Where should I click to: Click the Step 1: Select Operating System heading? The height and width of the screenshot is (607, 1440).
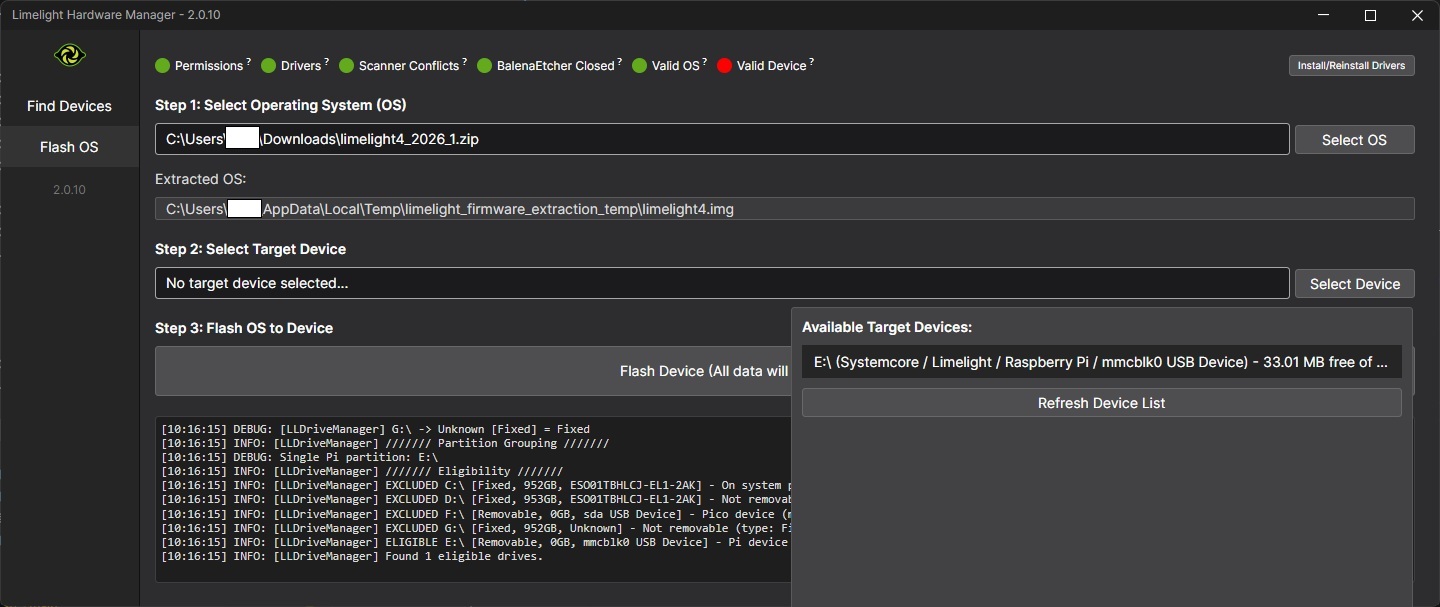(281, 105)
